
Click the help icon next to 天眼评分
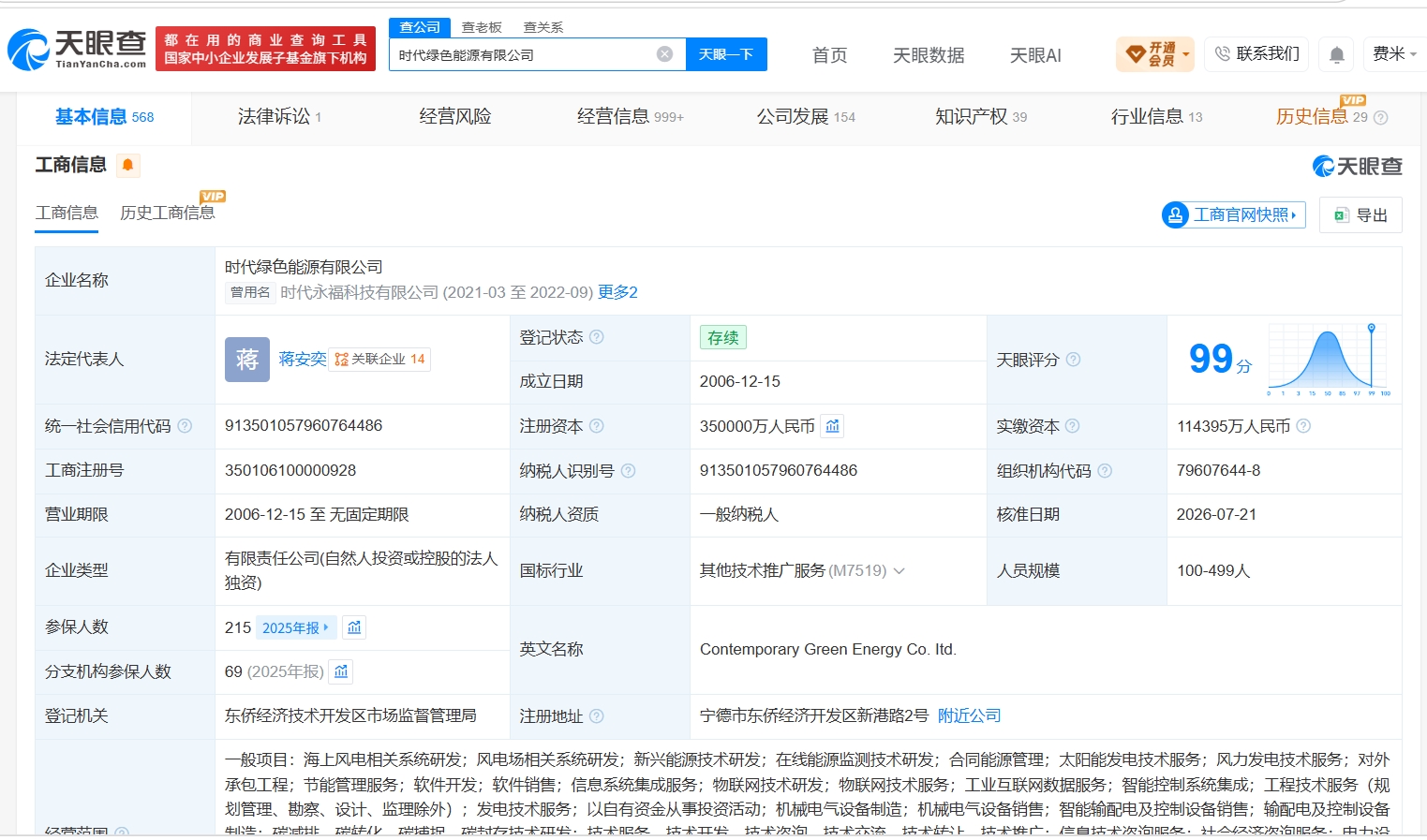click(x=1074, y=360)
